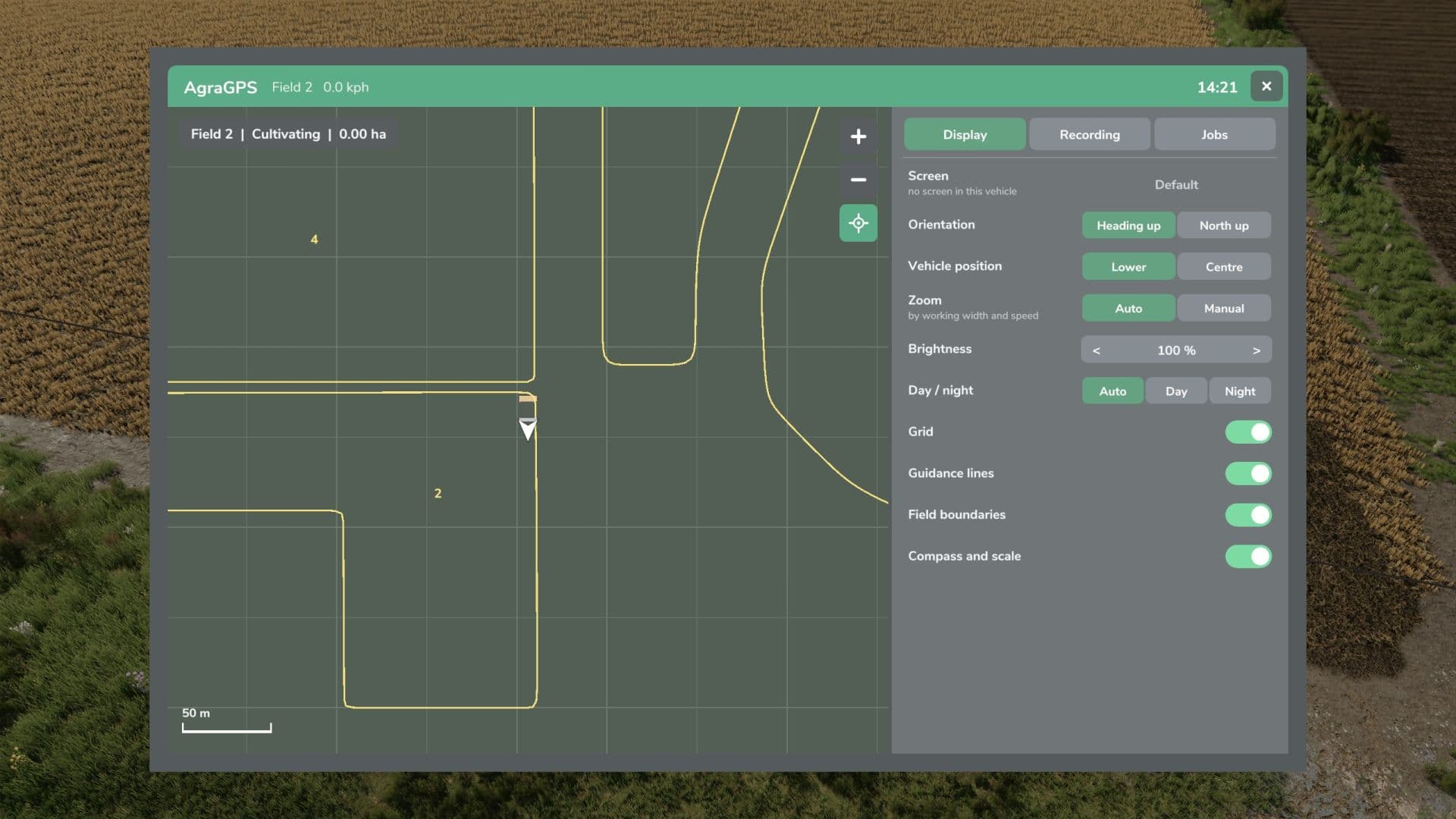Zoom in on map with plus icon
Viewport: 1456px width, 819px height.
point(858,136)
